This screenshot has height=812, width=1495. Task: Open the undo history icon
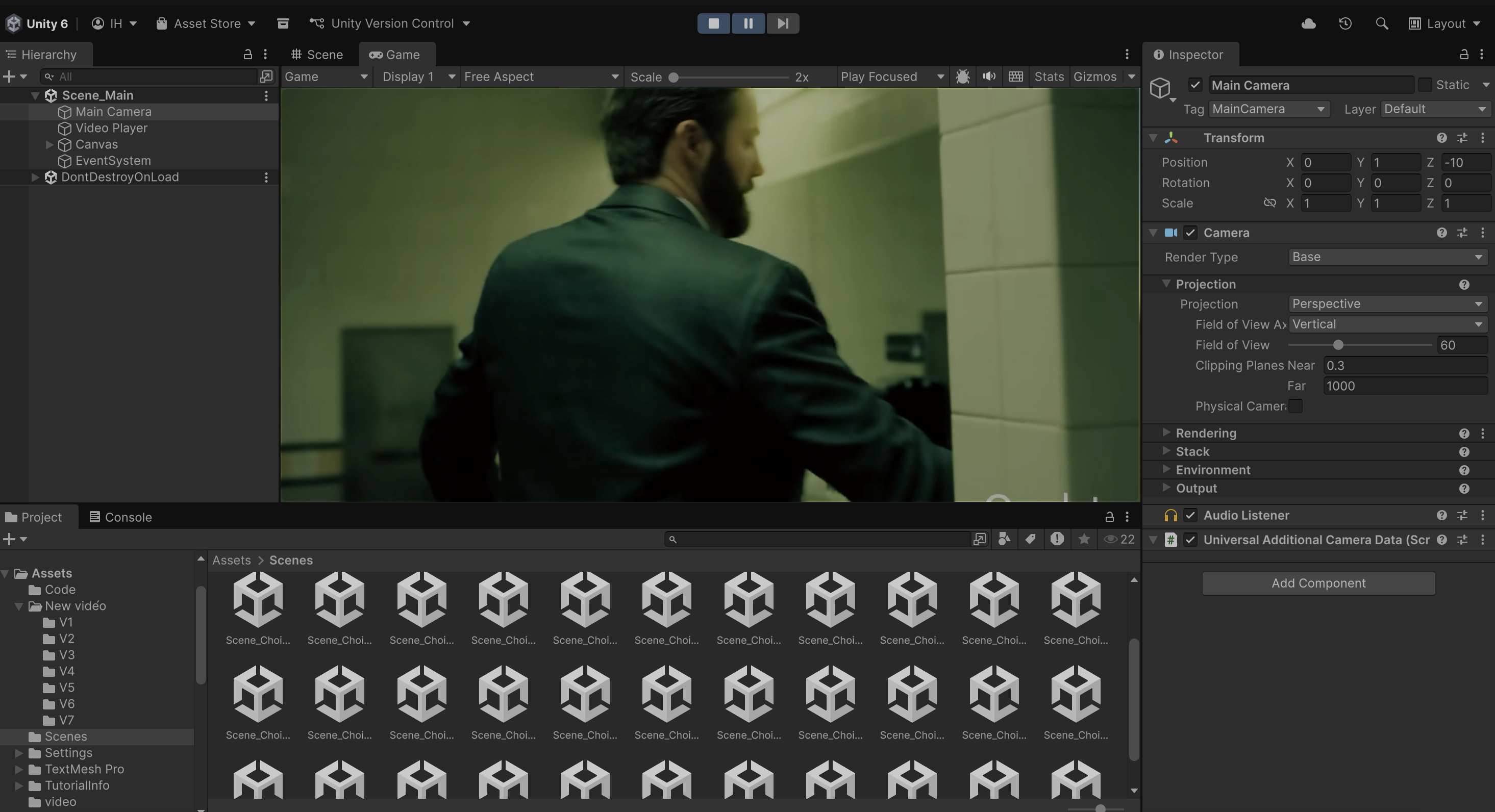(1345, 23)
